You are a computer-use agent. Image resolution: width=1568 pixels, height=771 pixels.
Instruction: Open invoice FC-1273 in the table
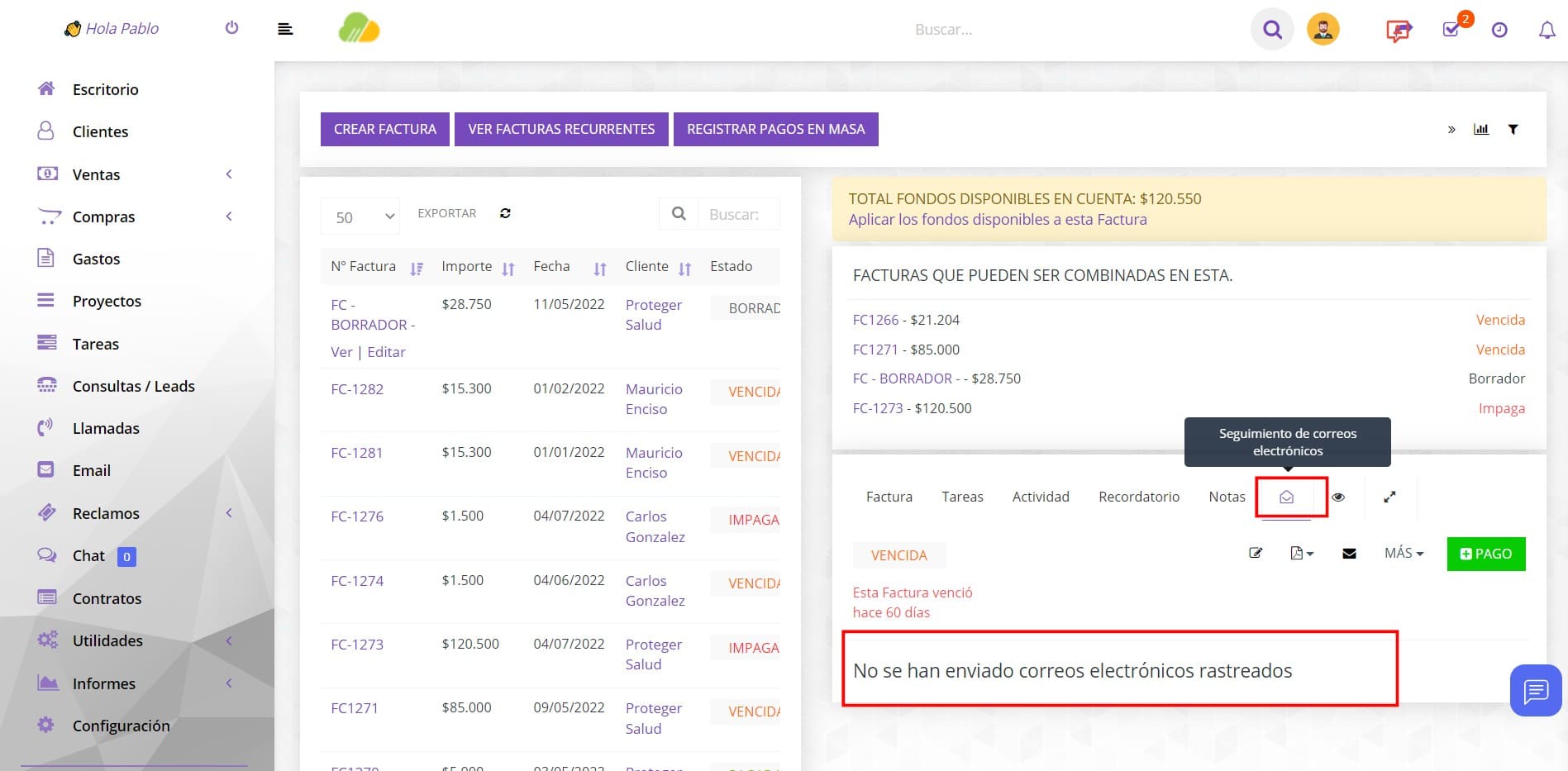click(x=357, y=645)
